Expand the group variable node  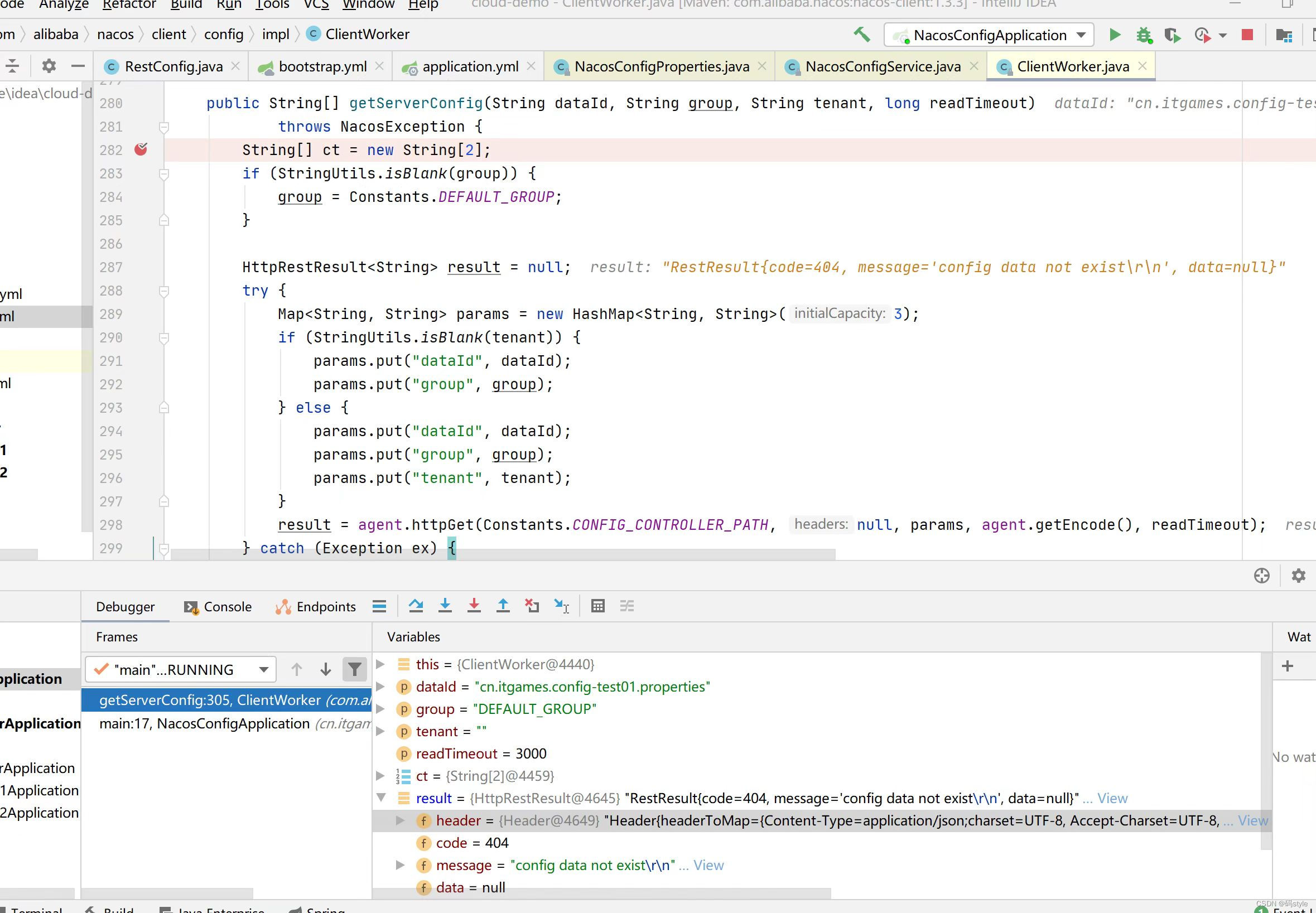[x=380, y=709]
